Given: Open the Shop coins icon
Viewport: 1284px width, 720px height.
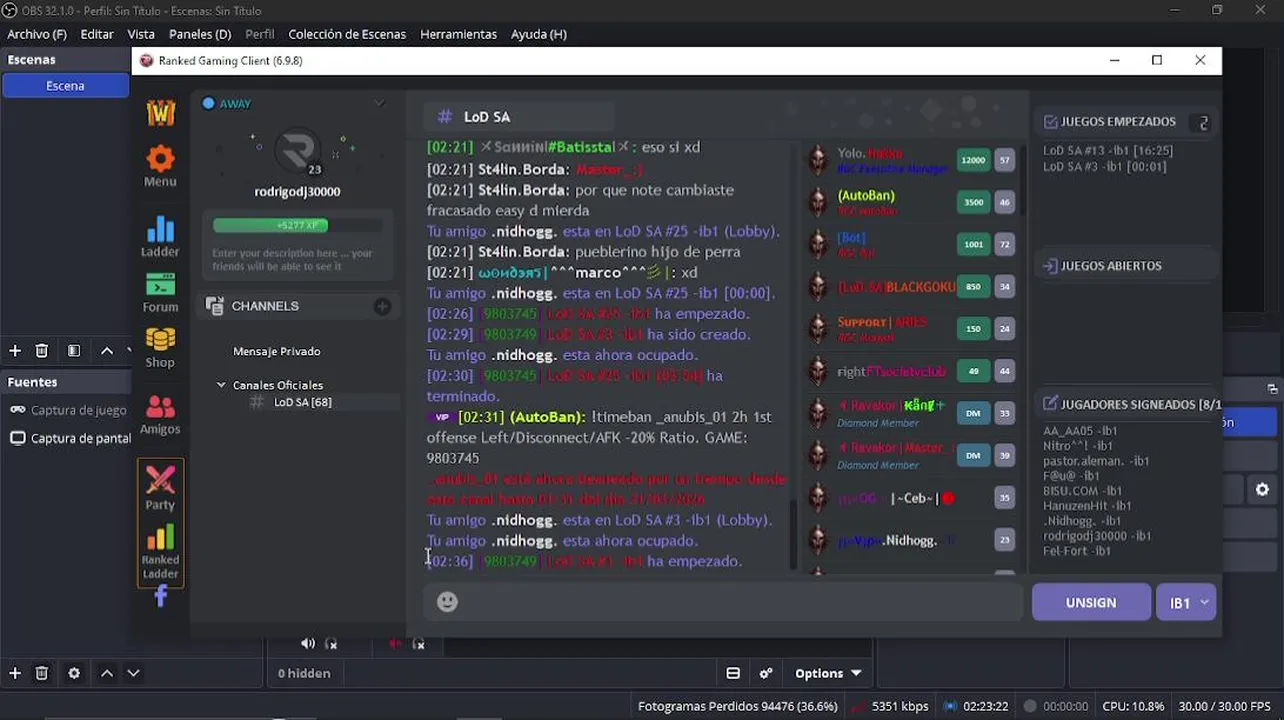Looking at the screenshot, I should 160,341.
